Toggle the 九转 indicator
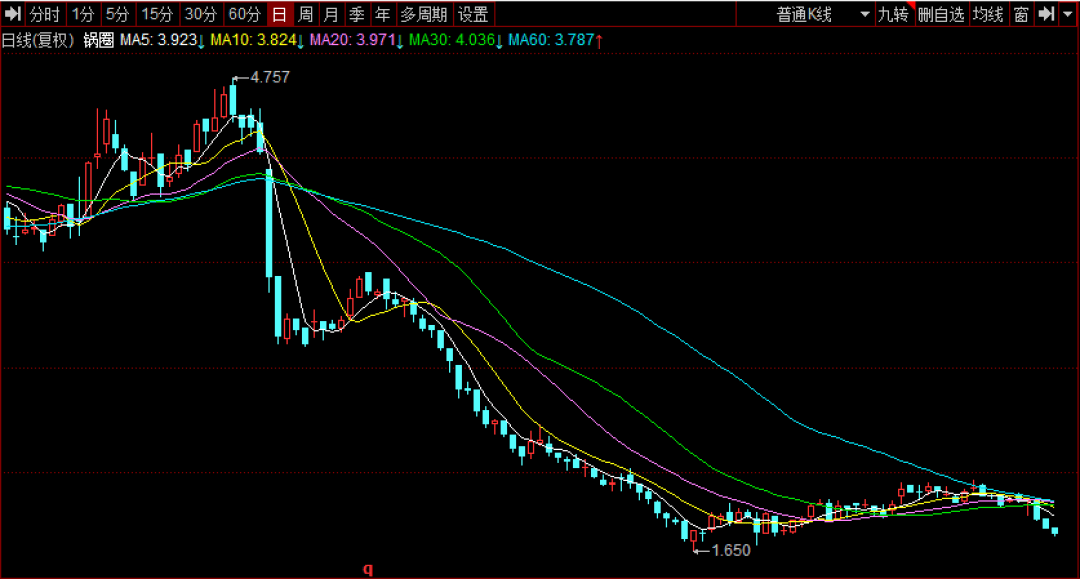This screenshot has height=579, width=1080. click(893, 14)
